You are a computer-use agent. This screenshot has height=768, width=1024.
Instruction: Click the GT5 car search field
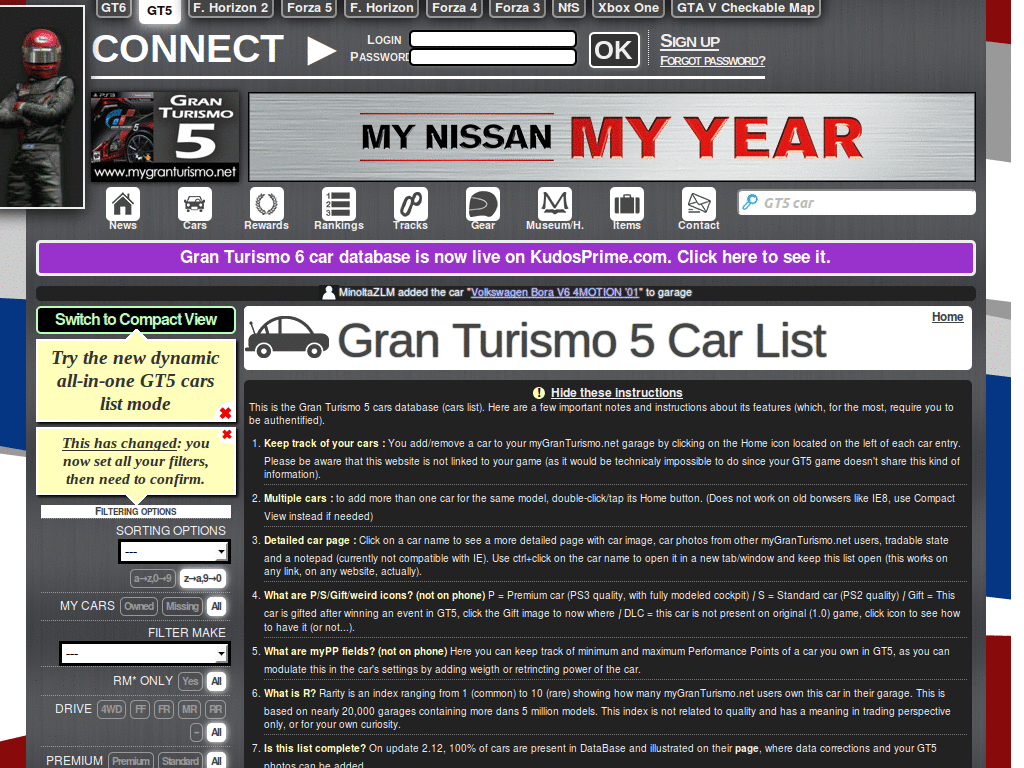(x=857, y=202)
